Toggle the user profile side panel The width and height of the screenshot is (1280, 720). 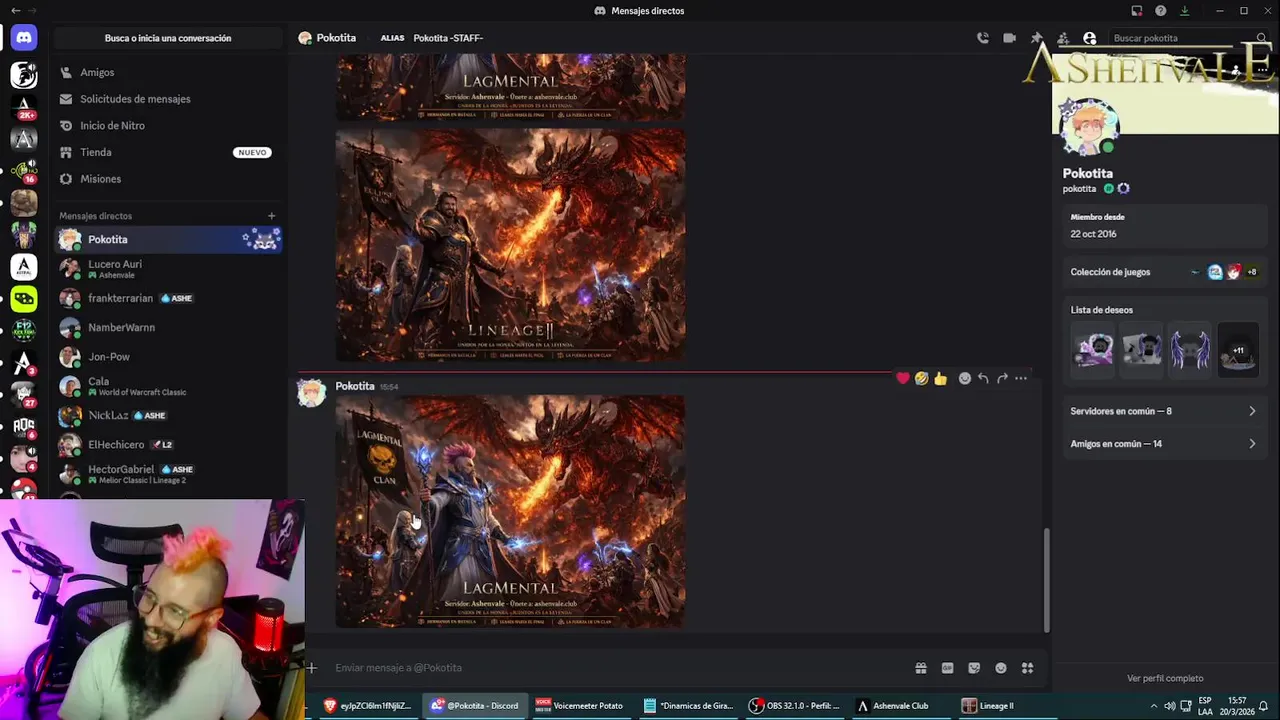(1090, 38)
